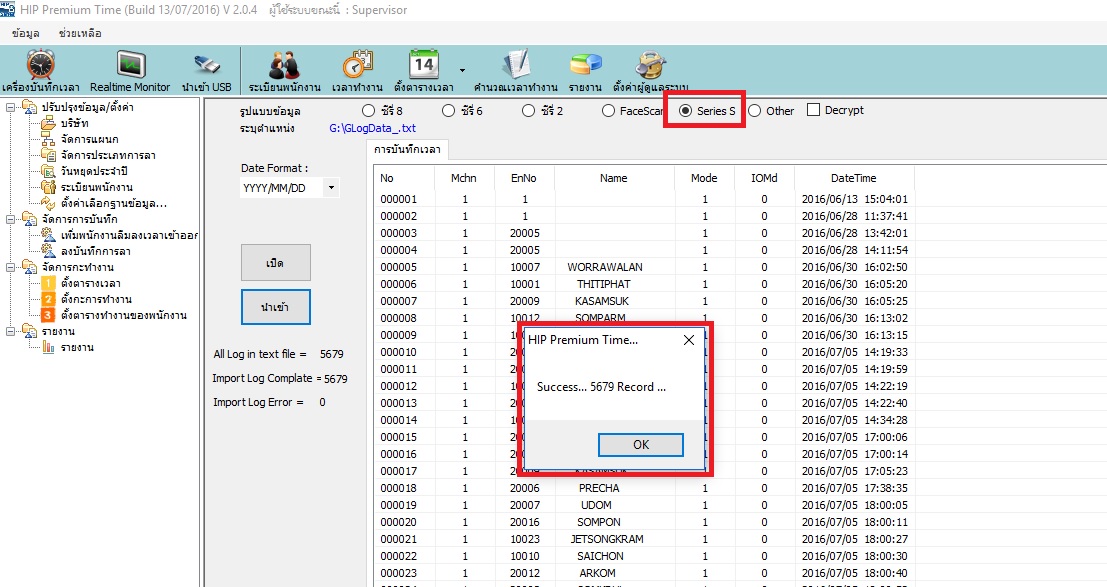Select the PRECHA name cell

(599, 488)
